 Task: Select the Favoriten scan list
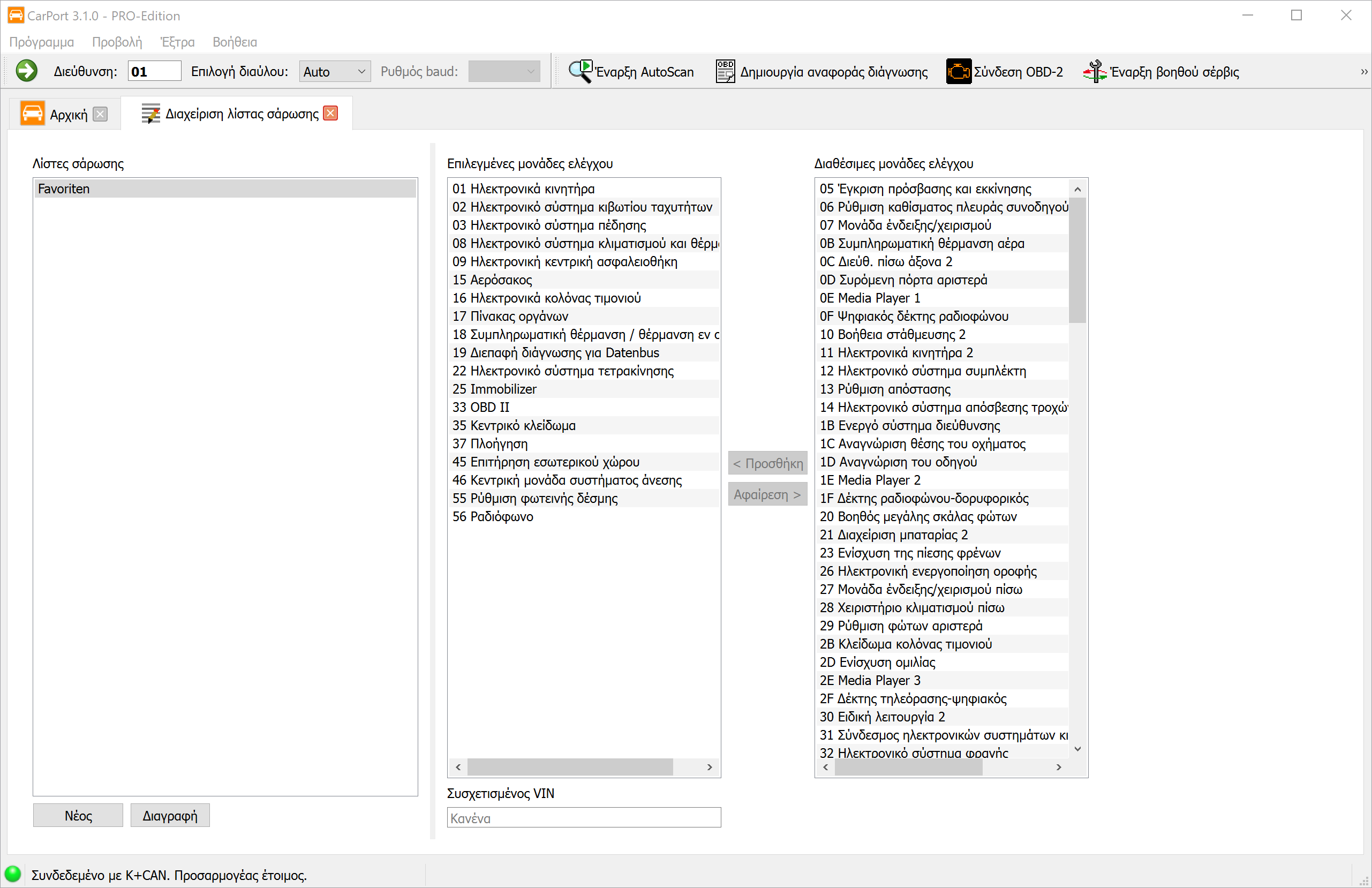coord(225,189)
